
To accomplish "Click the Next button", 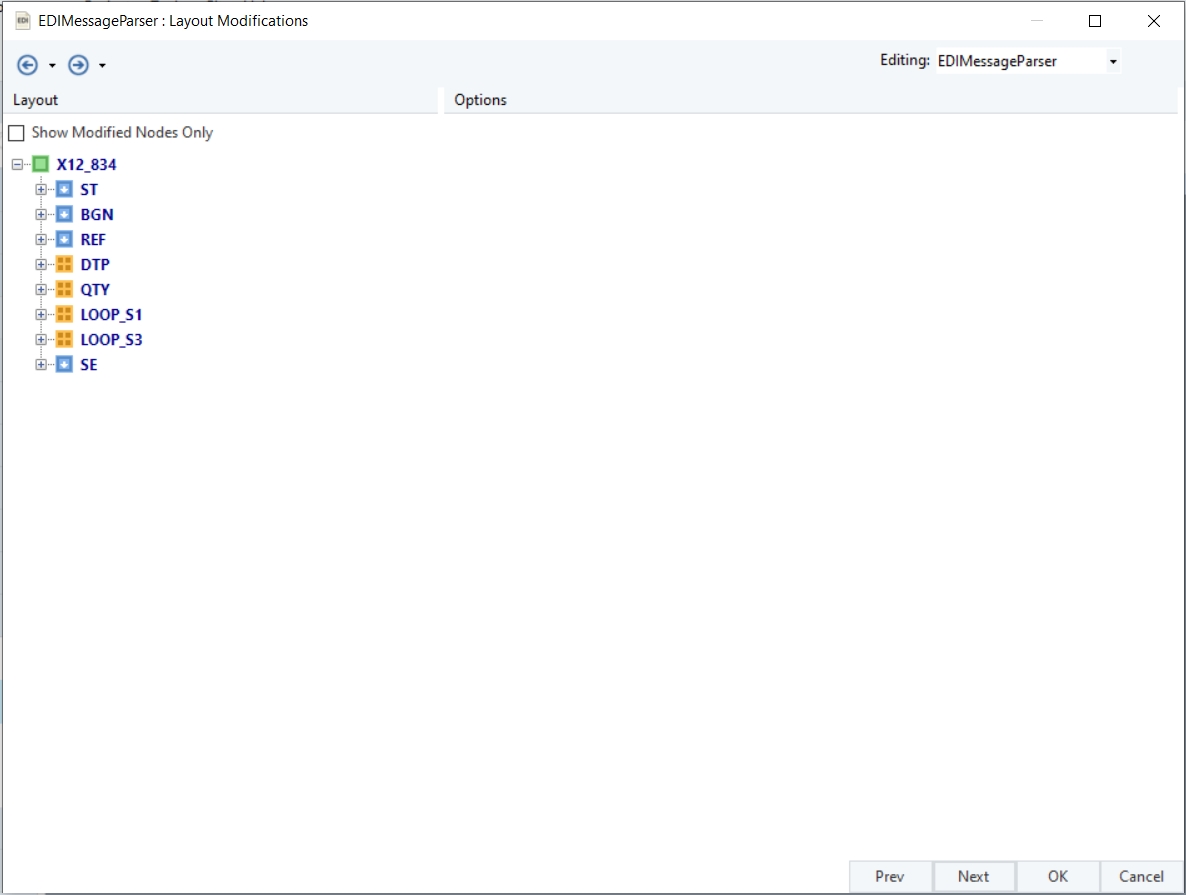I will coord(973,876).
